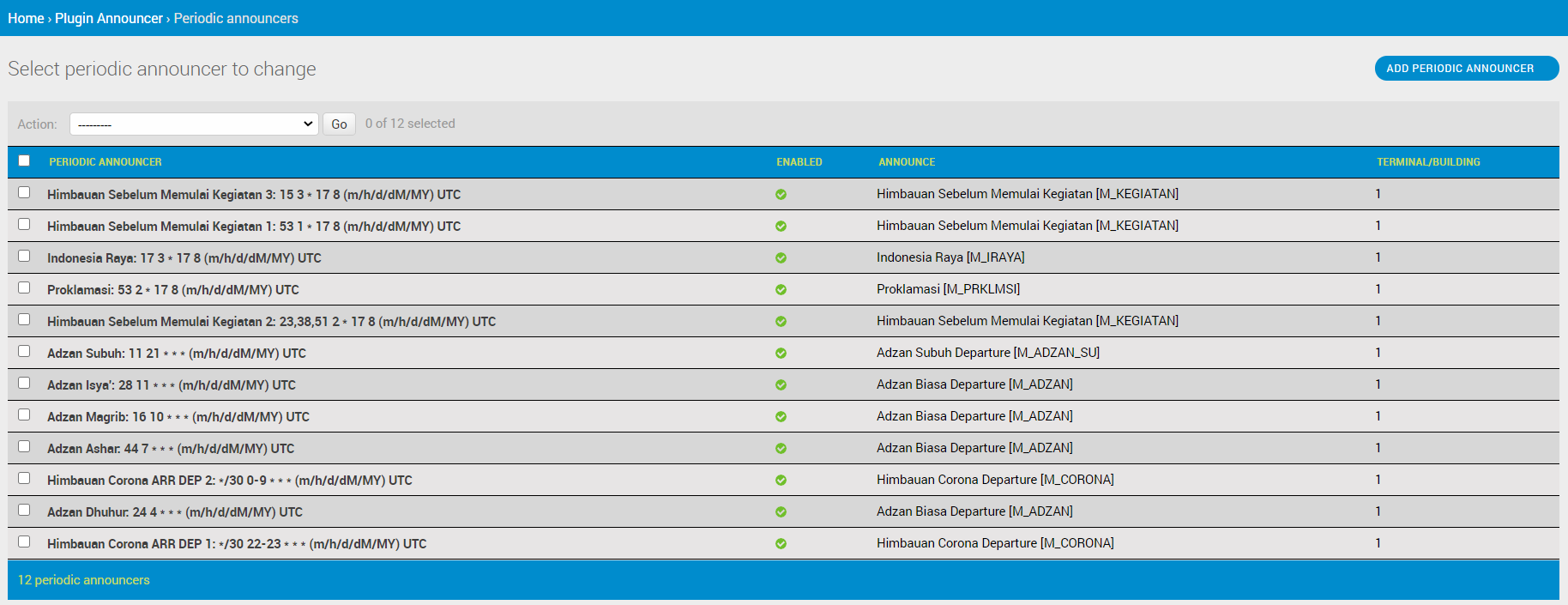Click the Go button next to Action
The height and width of the screenshot is (605, 1568).
point(339,124)
